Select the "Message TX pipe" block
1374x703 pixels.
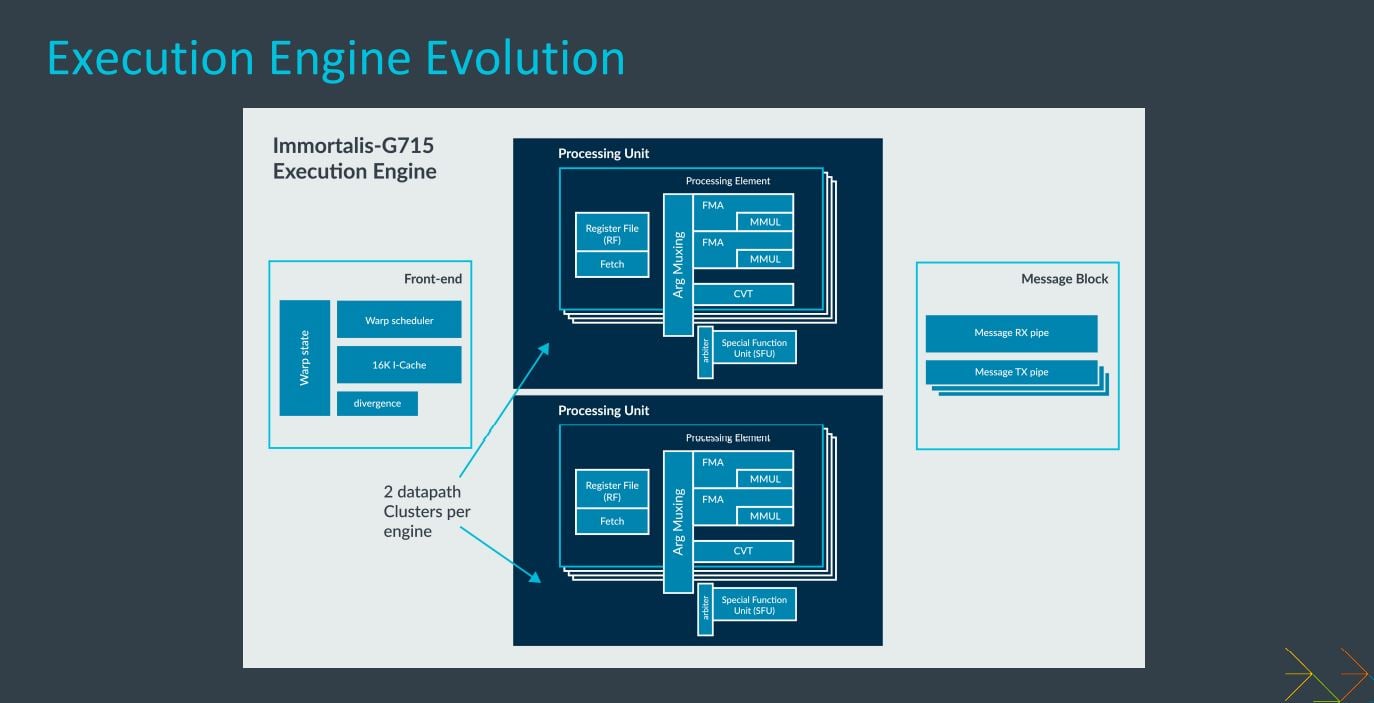[x=1011, y=372]
